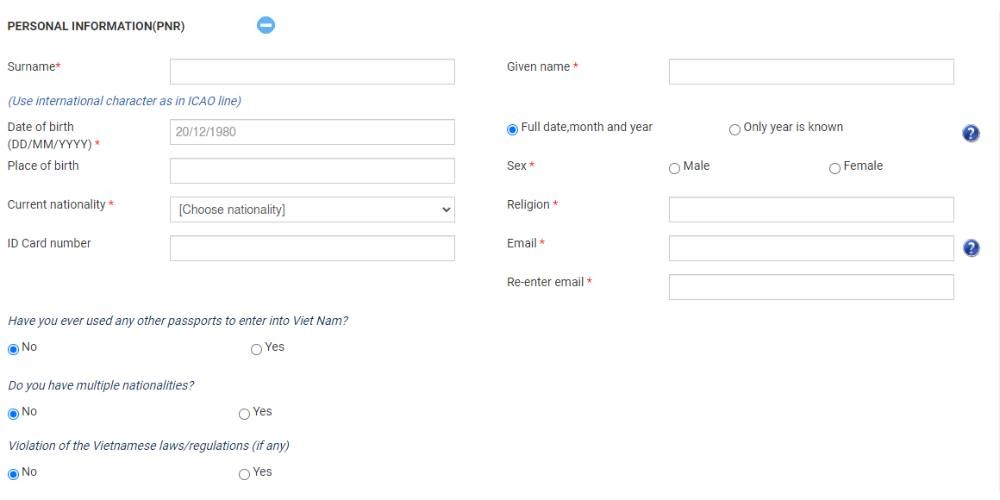Choose Female for Sex

pyautogui.click(x=835, y=168)
